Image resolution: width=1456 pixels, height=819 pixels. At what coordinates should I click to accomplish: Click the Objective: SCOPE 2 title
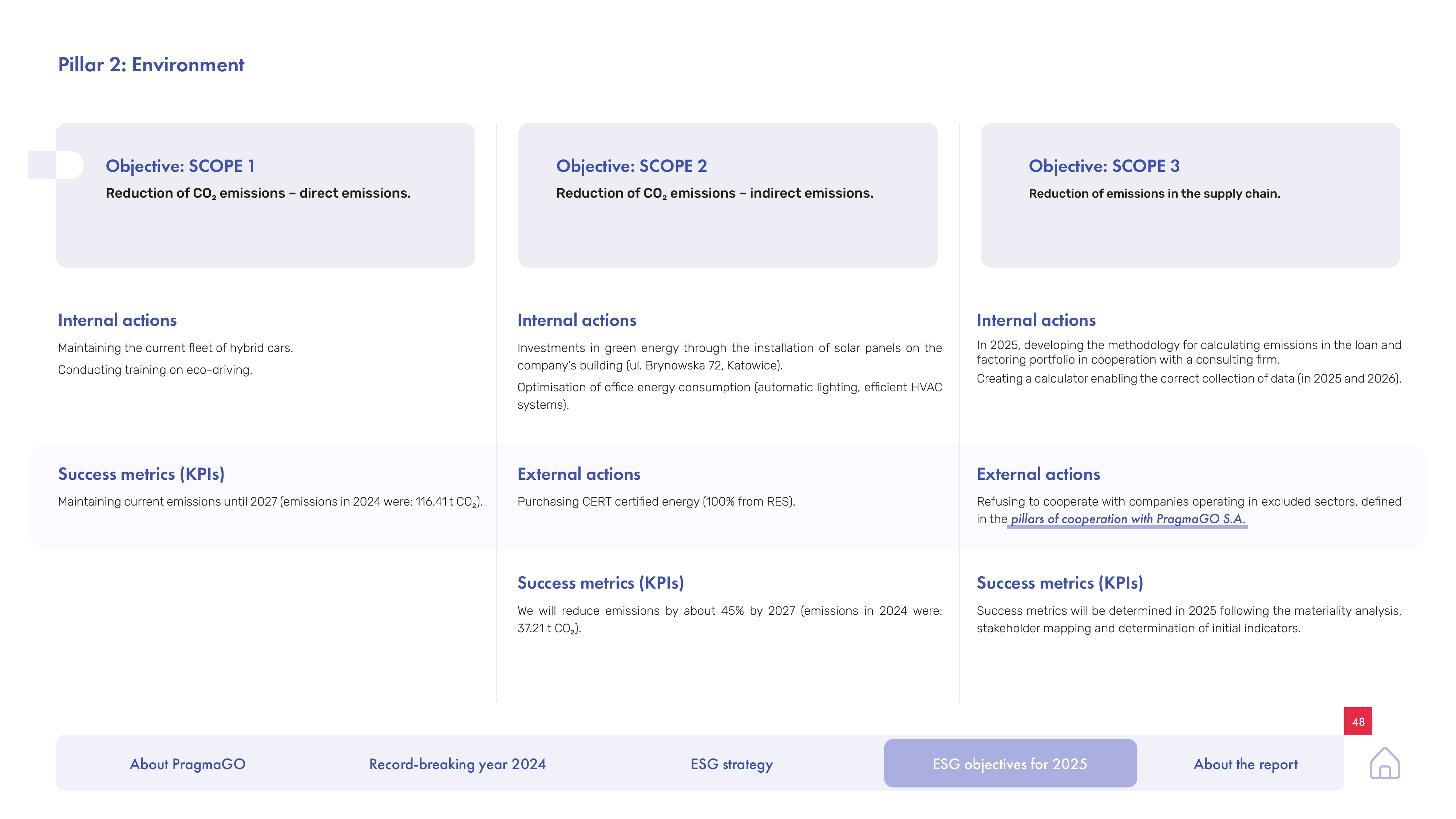[631, 166]
